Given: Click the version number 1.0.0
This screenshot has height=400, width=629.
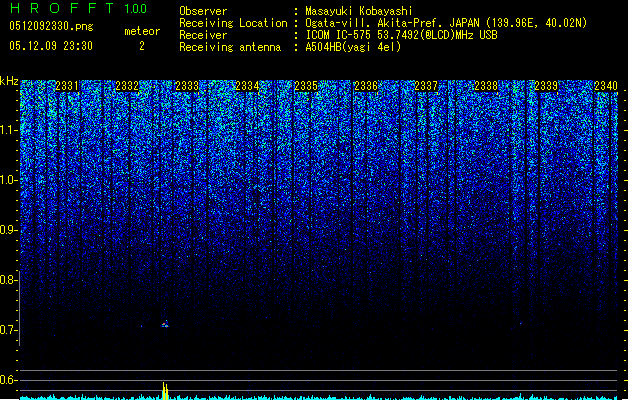Looking at the screenshot, I should (135, 8).
